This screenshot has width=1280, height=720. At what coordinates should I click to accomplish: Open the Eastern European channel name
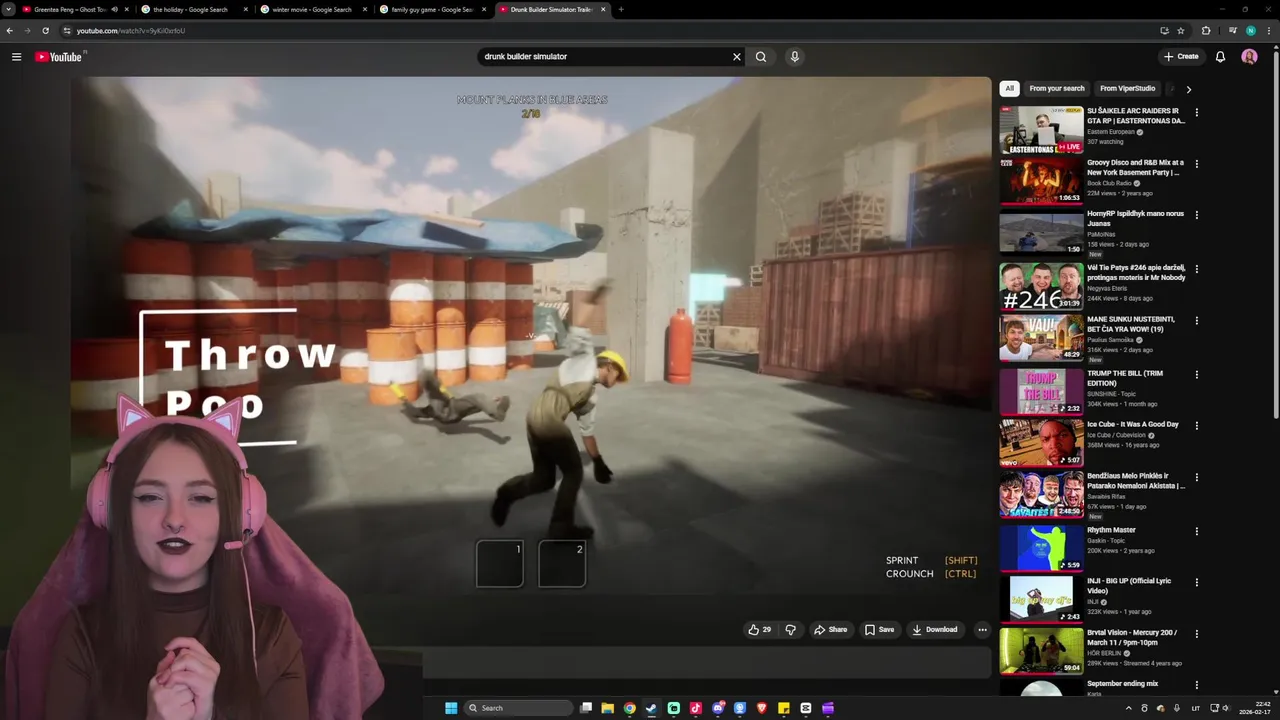(1111, 132)
